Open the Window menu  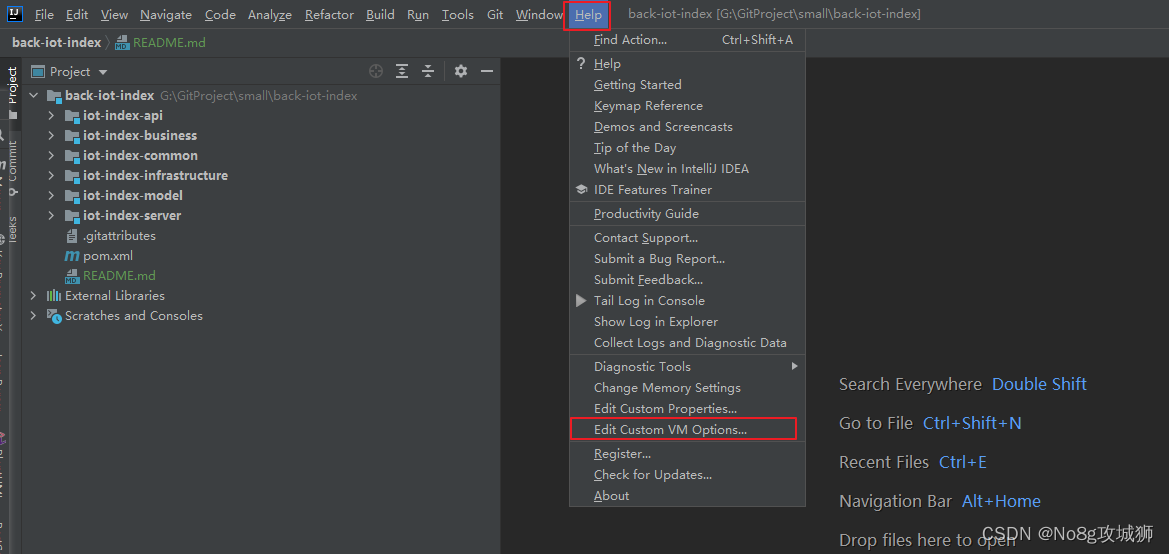tap(539, 15)
